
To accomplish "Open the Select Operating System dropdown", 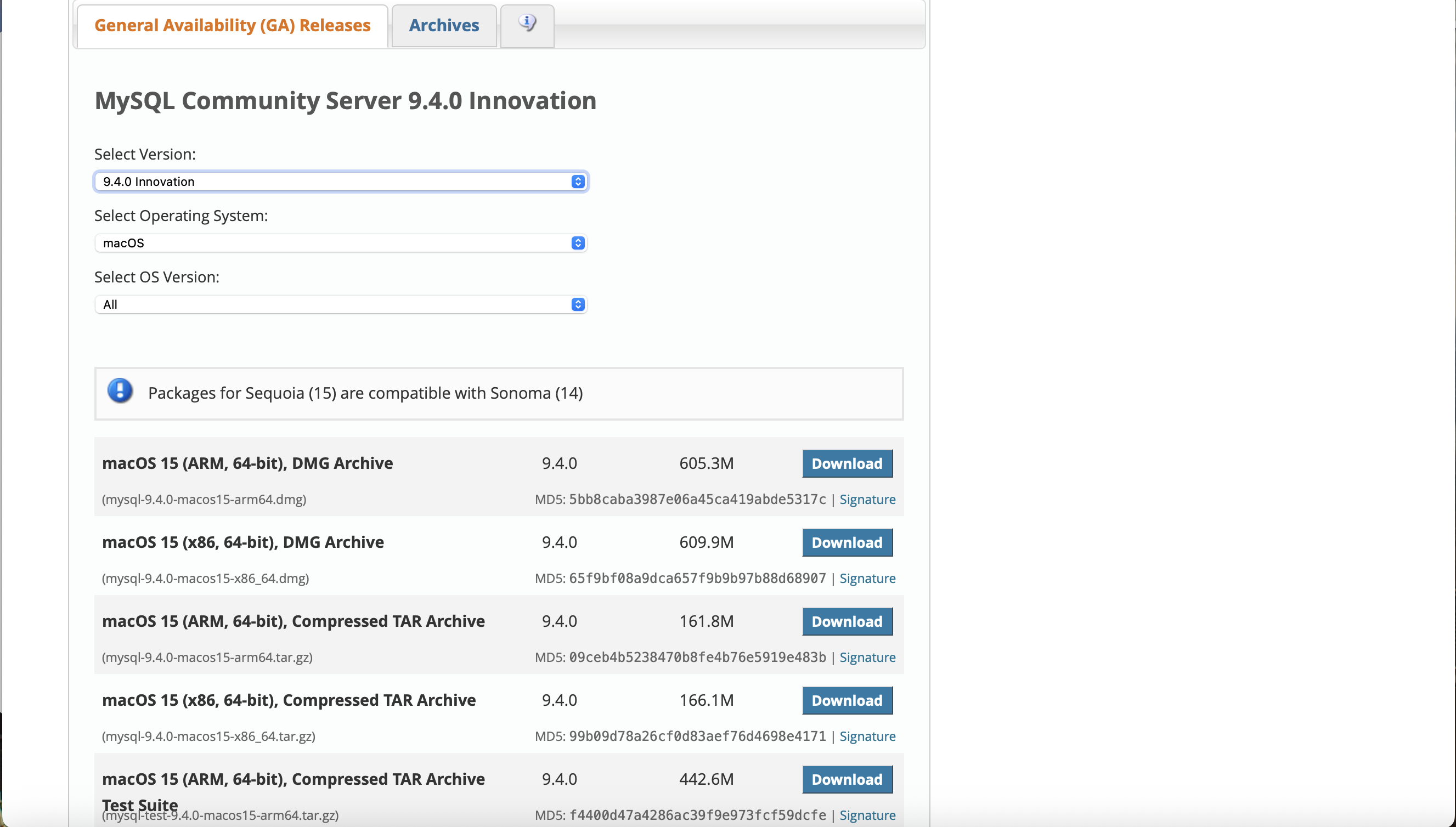I will coord(340,243).
